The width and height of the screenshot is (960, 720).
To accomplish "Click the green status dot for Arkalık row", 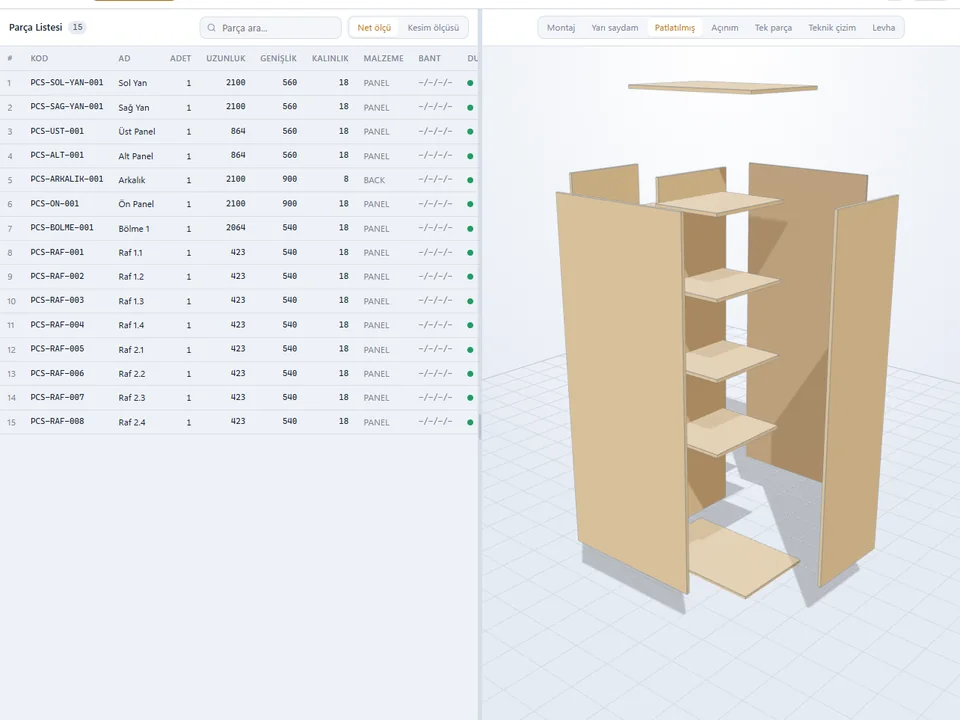I will point(470,180).
